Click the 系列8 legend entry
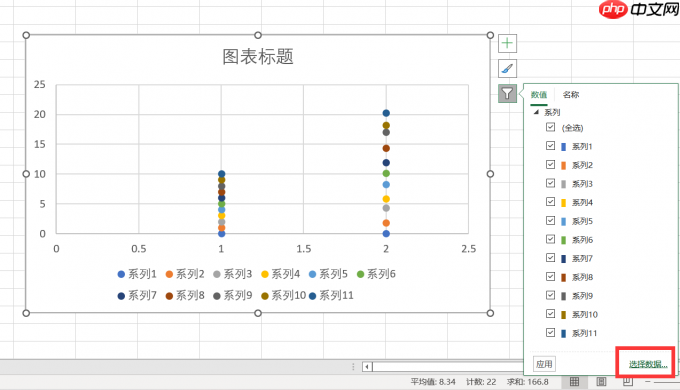680x390 pixels. [185, 296]
